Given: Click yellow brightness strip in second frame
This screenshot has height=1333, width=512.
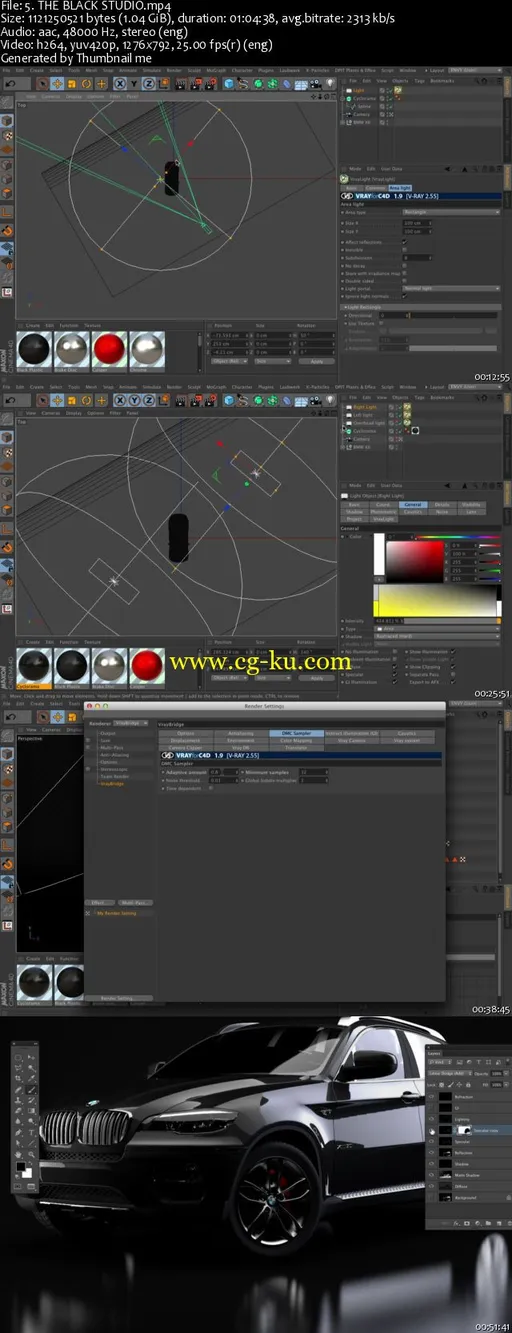Looking at the screenshot, I should coord(437,600).
